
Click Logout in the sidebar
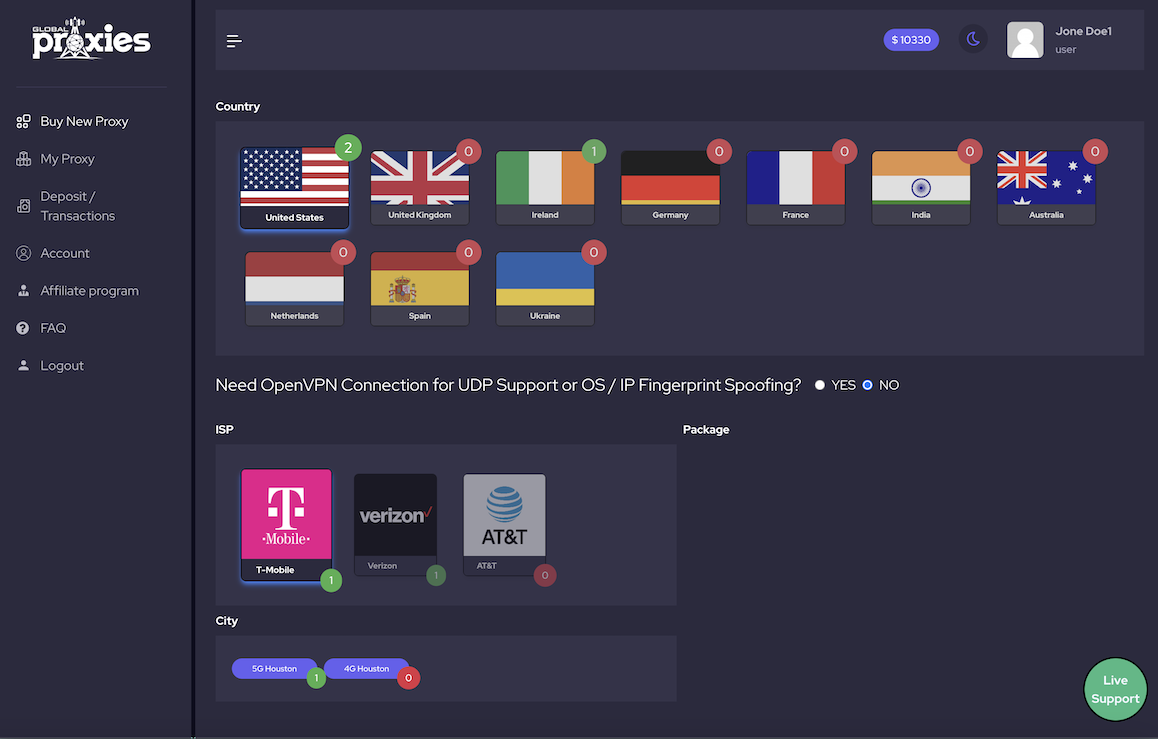(62, 365)
